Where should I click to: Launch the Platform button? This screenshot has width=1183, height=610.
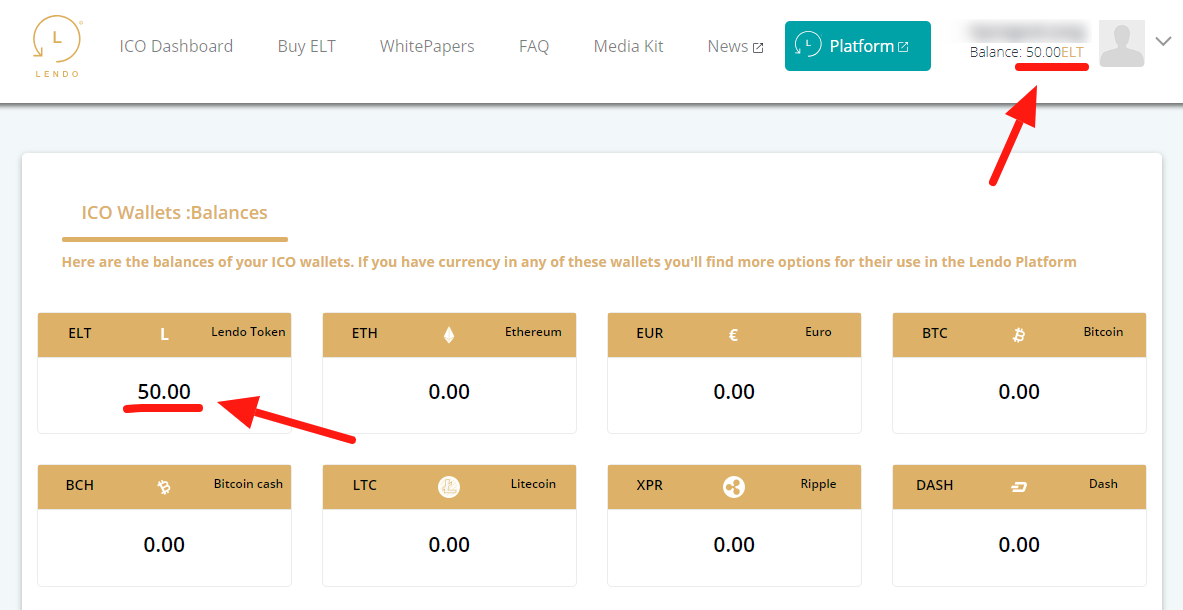click(x=858, y=46)
